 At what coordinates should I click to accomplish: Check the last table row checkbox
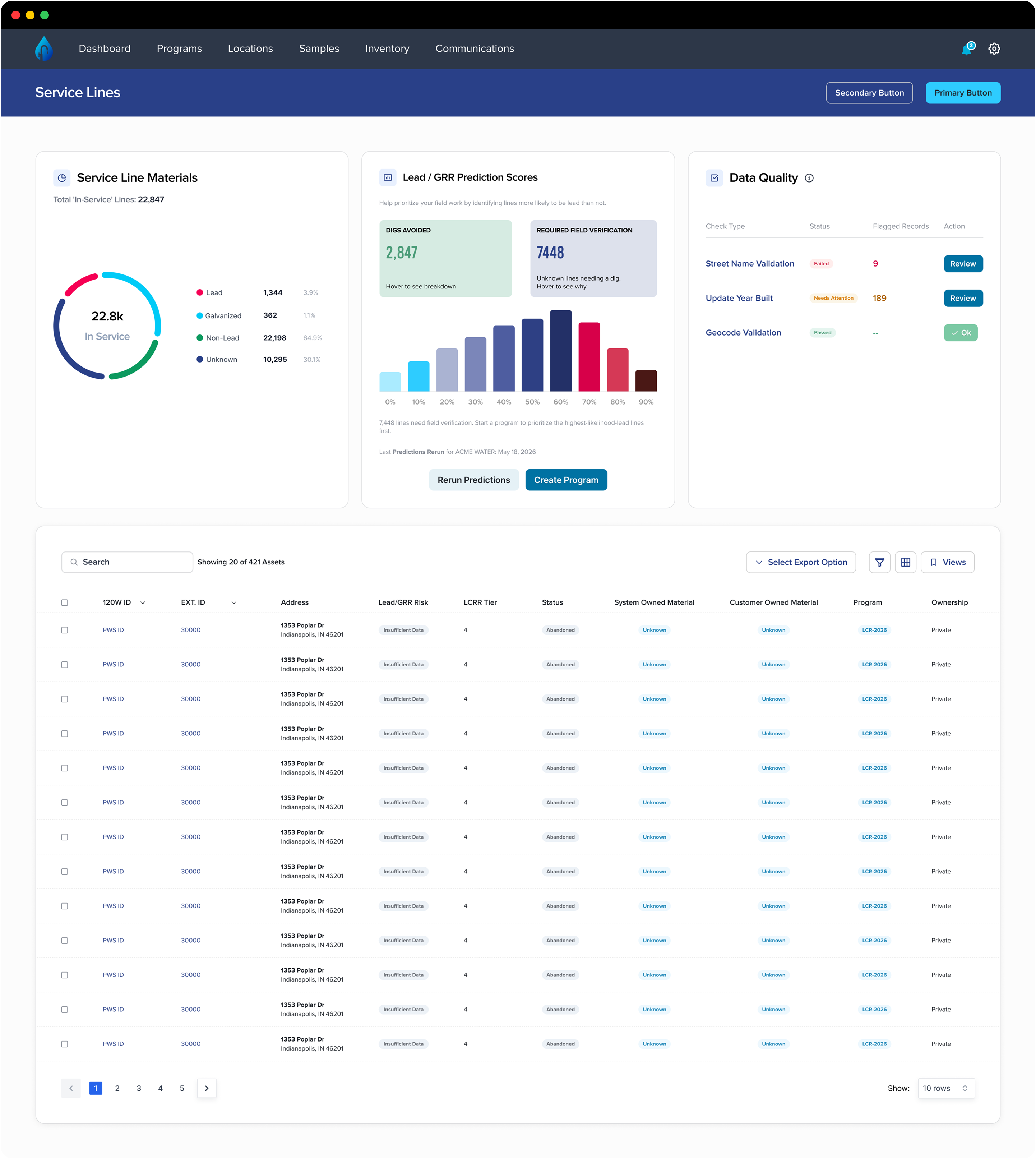tap(64, 1044)
